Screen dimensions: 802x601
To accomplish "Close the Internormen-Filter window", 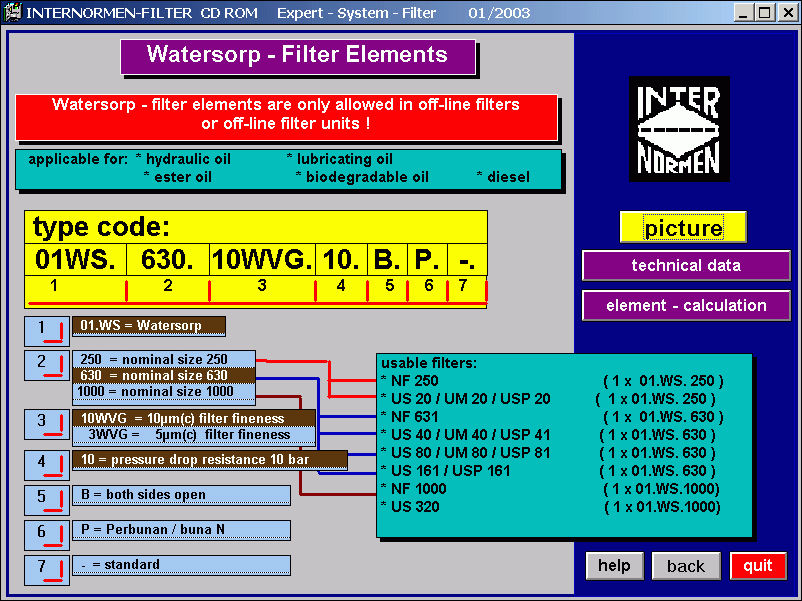I will coord(788,12).
